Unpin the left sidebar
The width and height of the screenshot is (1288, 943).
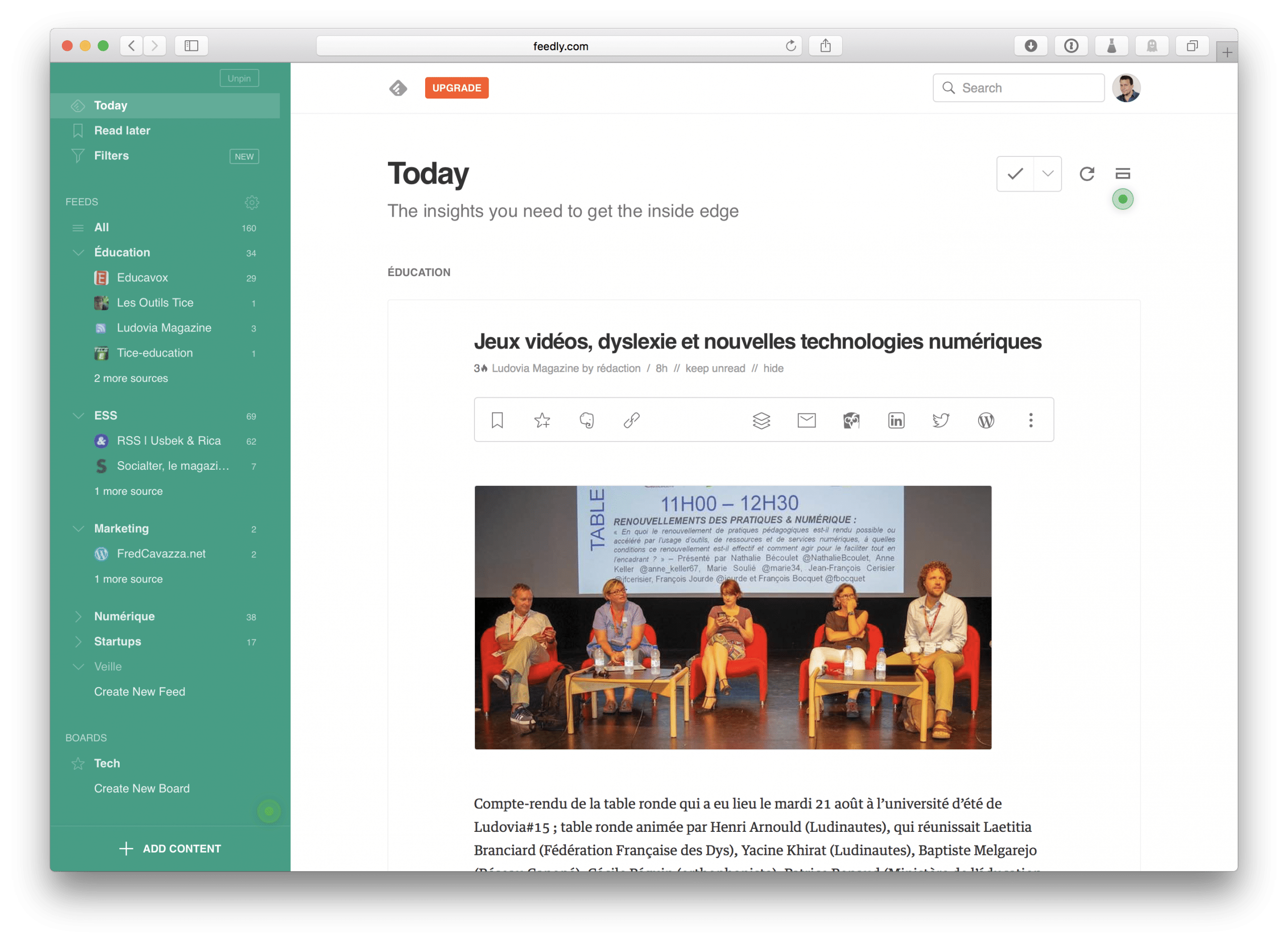pyautogui.click(x=239, y=78)
